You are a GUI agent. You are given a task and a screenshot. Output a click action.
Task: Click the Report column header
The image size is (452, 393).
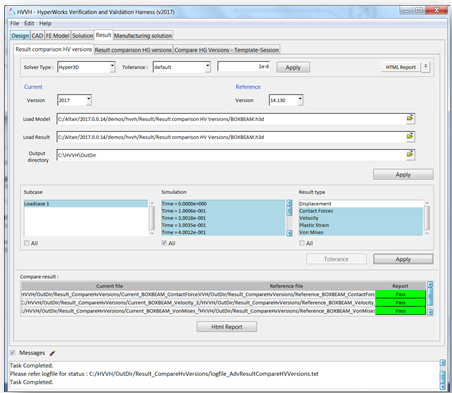point(400,286)
